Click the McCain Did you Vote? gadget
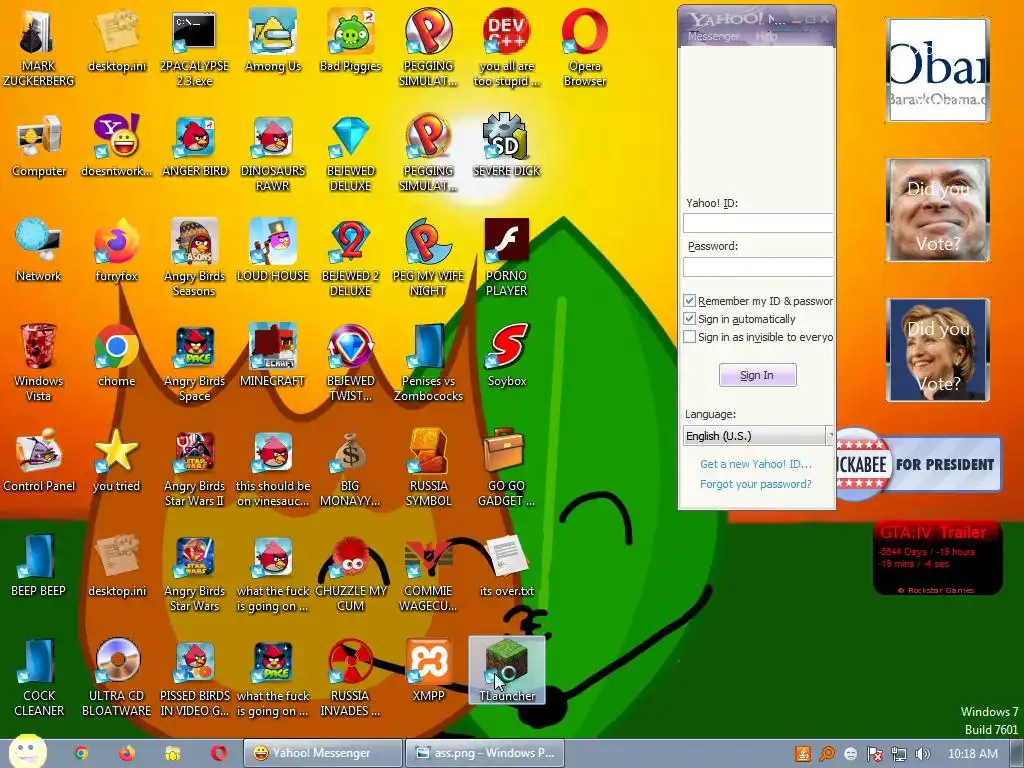The image size is (1024, 768). (938, 210)
